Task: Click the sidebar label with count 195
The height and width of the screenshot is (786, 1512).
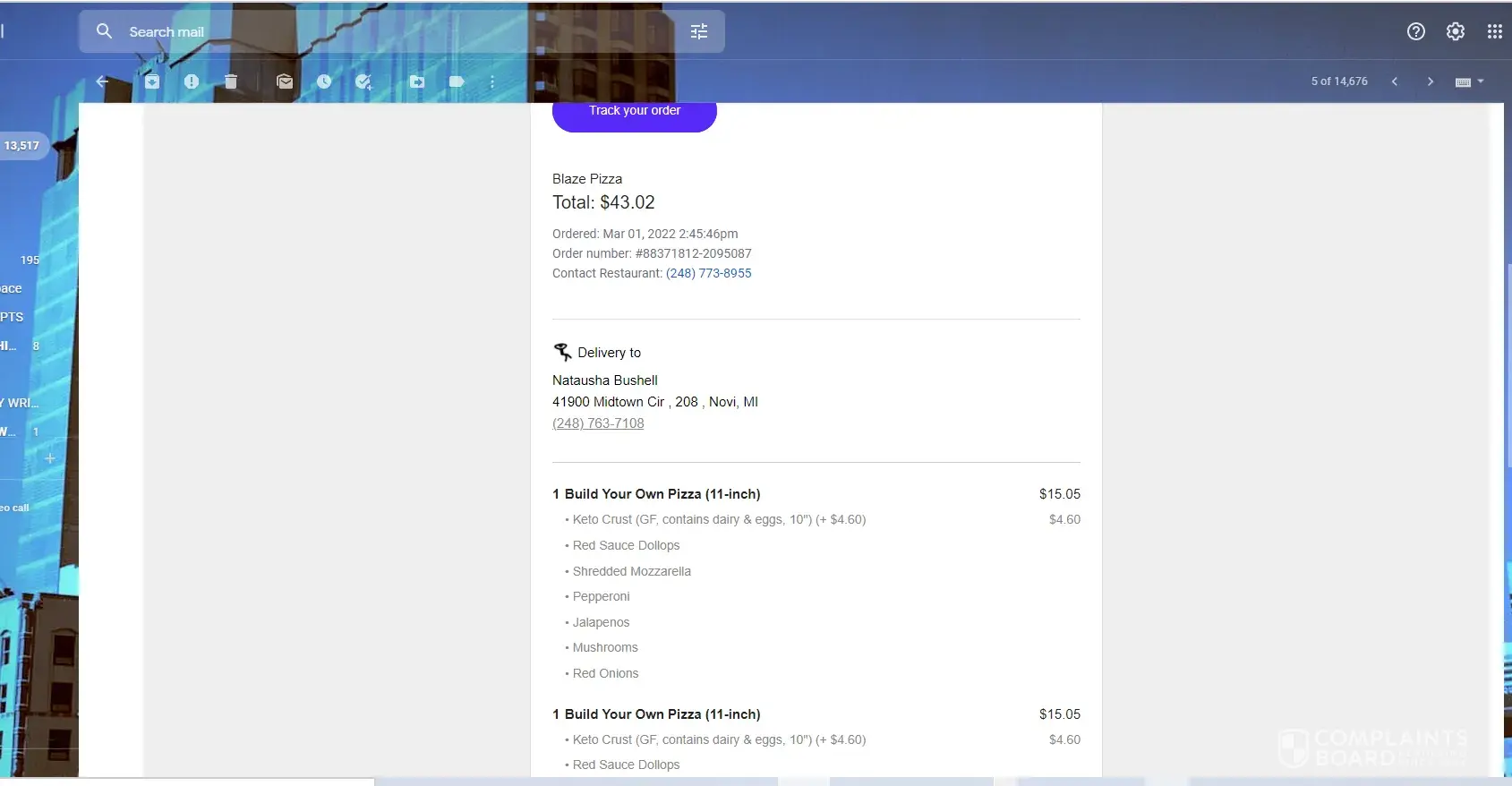Action: [x=30, y=260]
